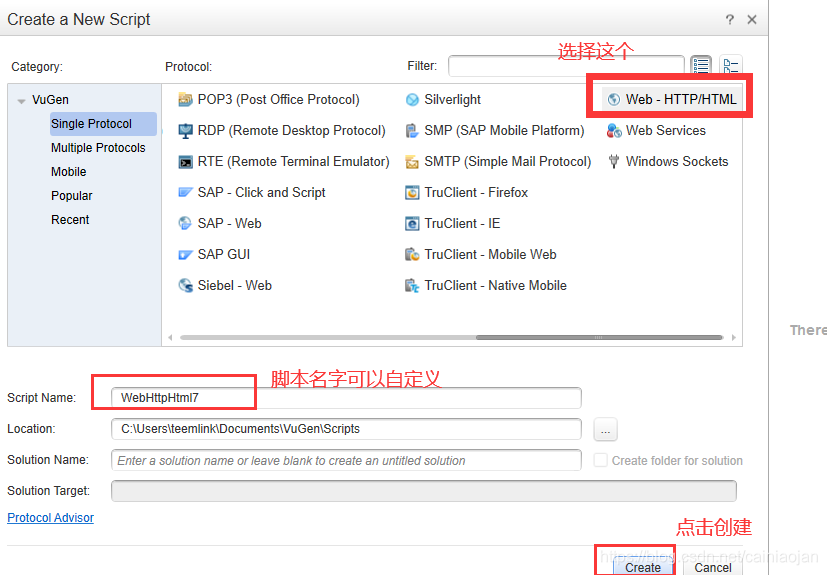This screenshot has width=827, height=575.
Task: Click the Solution Name field
Action: pyautogui.click(x=347, y=460)
